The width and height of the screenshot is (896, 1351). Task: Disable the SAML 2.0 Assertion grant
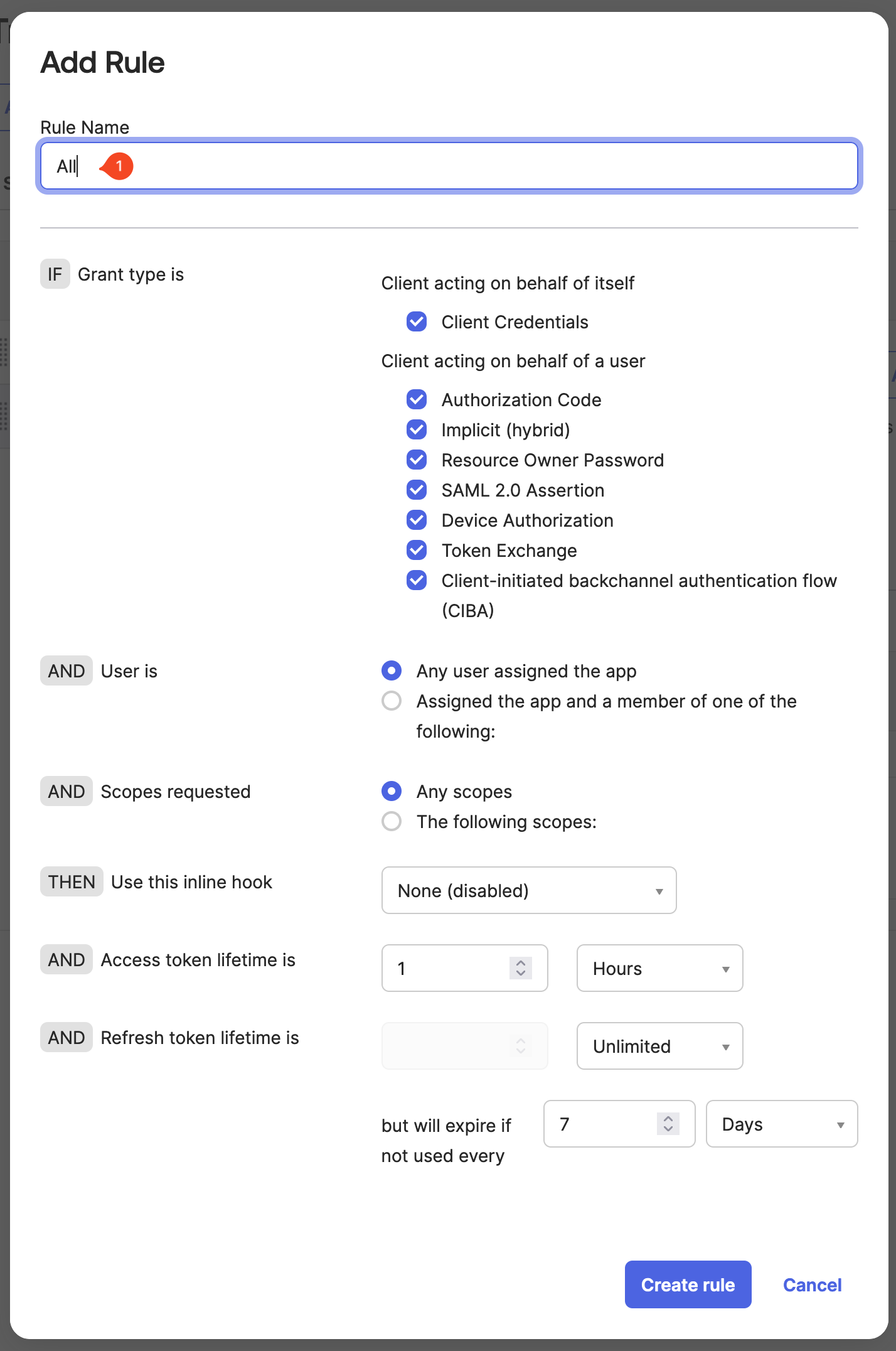(x=416, y=490)
